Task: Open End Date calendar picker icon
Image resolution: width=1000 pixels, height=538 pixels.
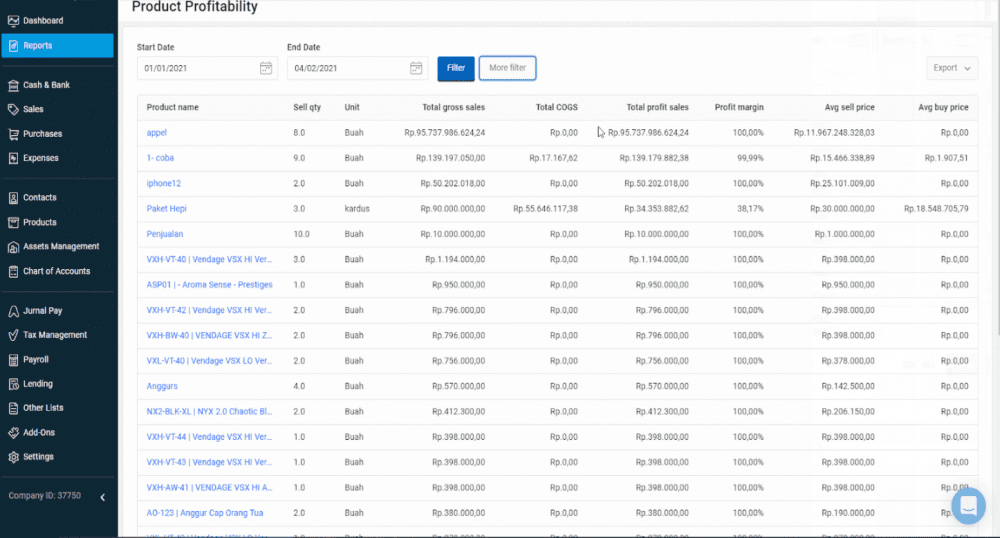Action: pyautogui.click(x=416, y=68)
